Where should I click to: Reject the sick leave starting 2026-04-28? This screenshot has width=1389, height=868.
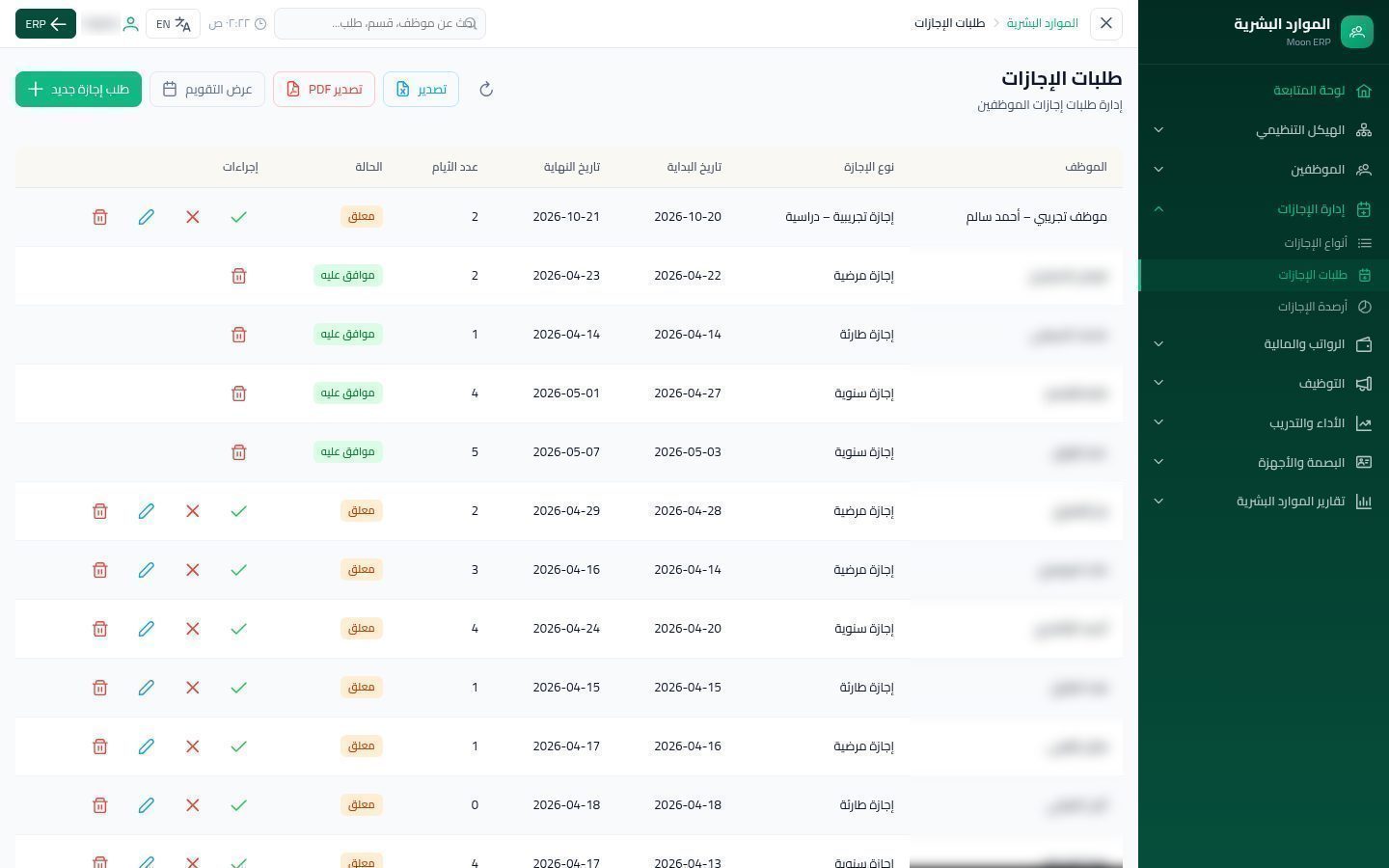point(193,511)
